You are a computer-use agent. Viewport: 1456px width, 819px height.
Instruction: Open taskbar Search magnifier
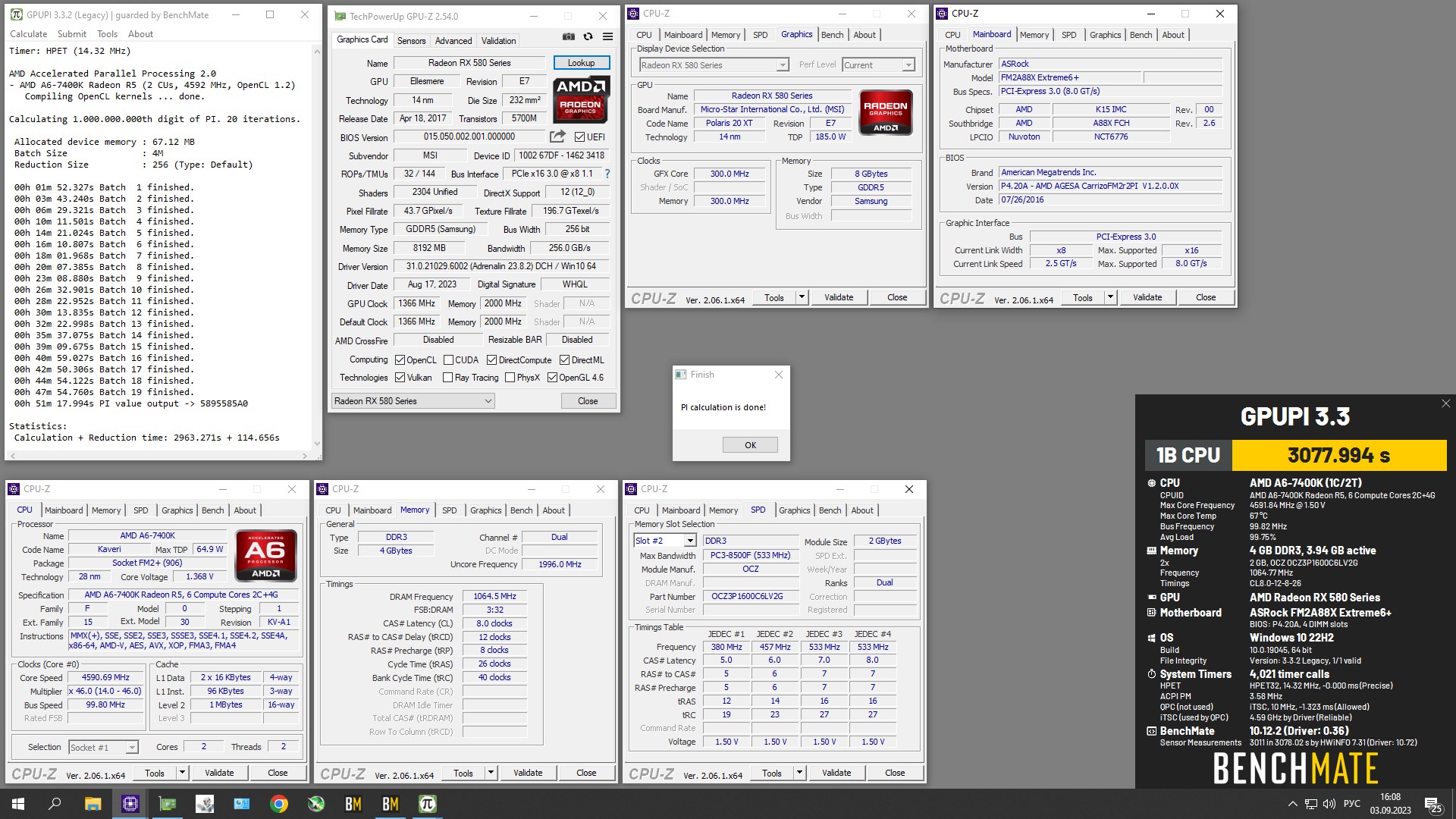(55, 804)
